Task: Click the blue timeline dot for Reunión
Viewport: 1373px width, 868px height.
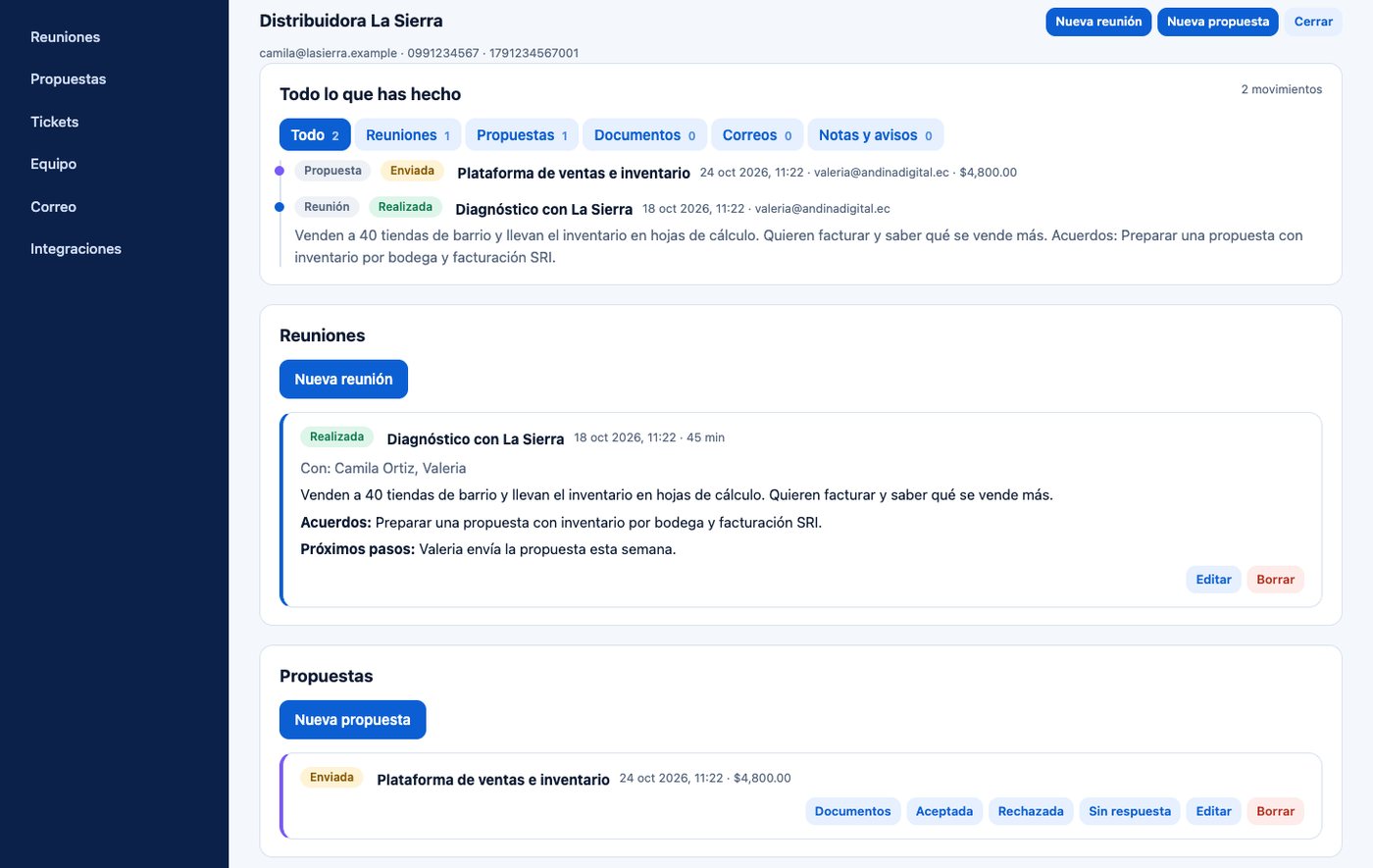Action: coord(280,207)
